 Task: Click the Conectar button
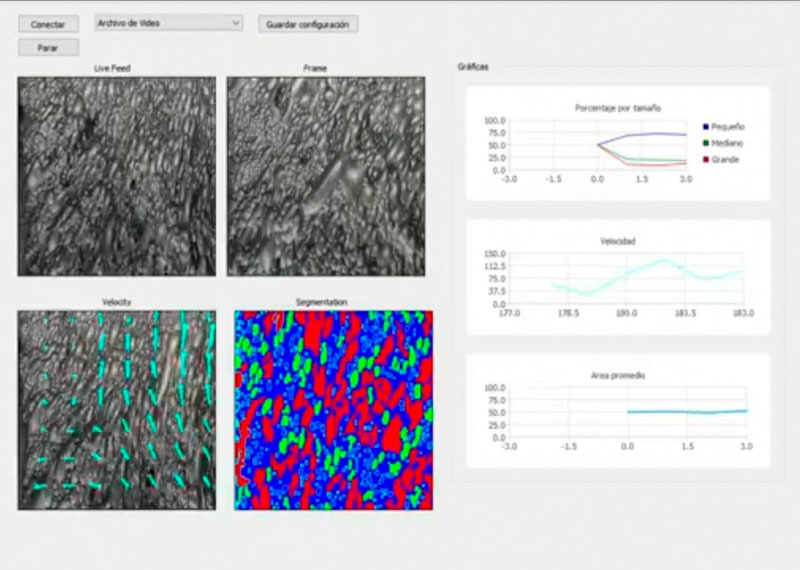[x=48, y=24]
